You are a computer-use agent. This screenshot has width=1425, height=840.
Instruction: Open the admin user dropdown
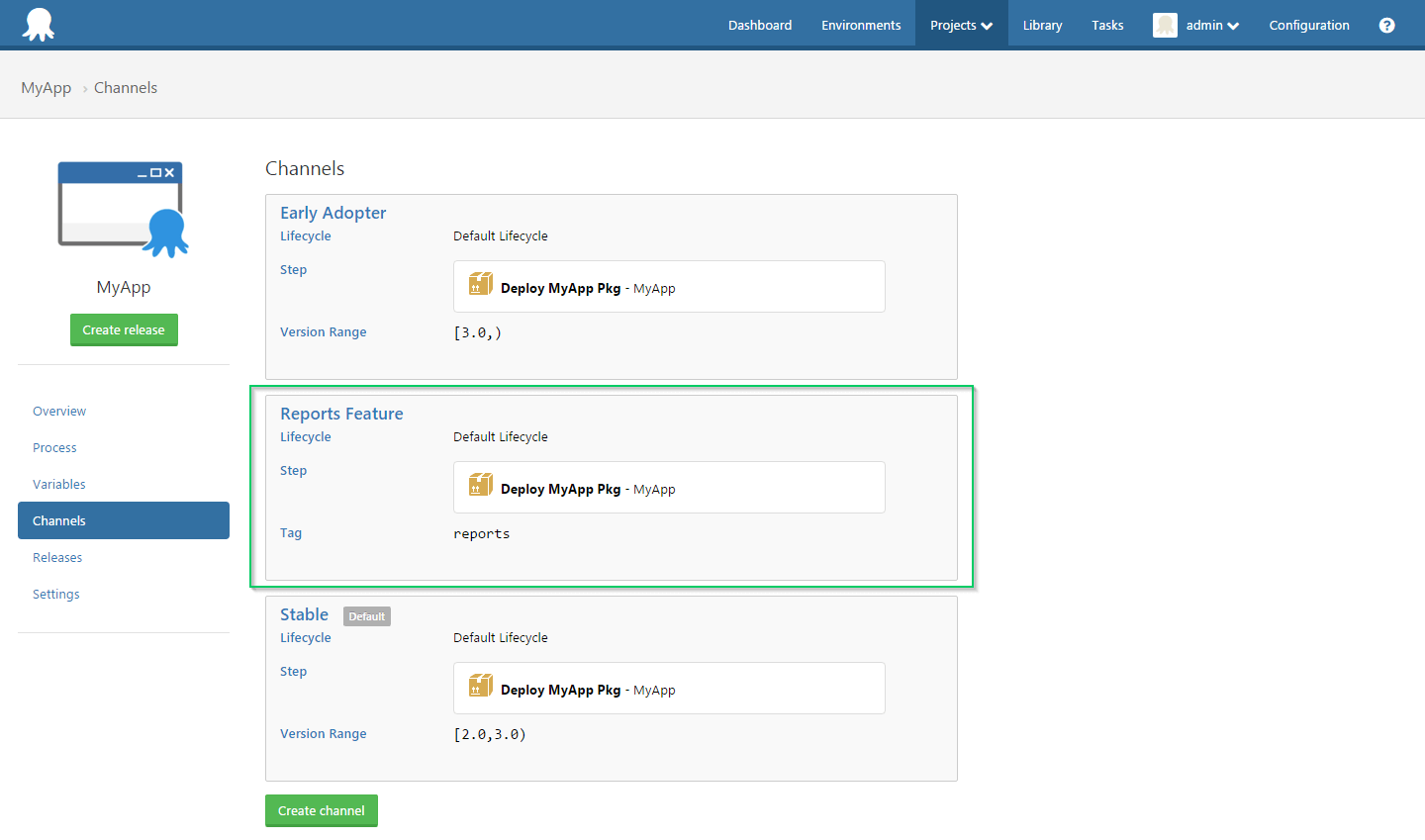[1212, 26]
